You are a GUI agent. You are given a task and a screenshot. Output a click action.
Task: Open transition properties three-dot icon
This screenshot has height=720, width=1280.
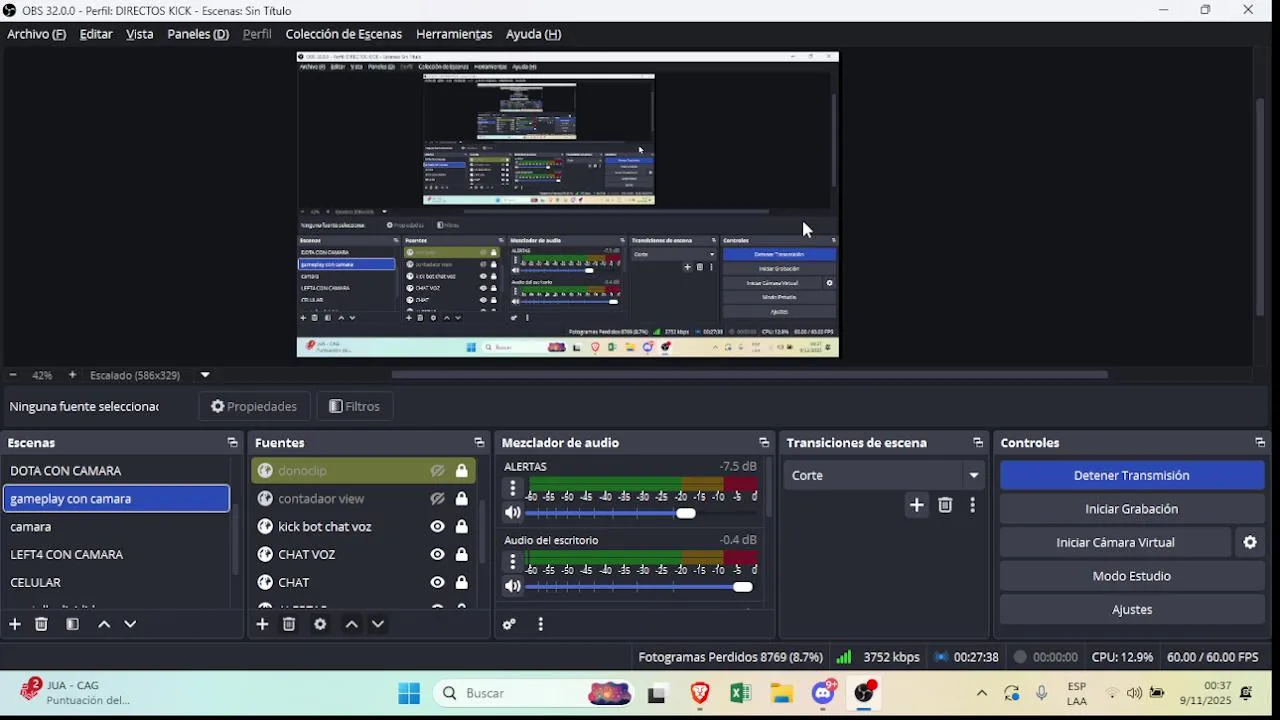click(x=972, y=505)
